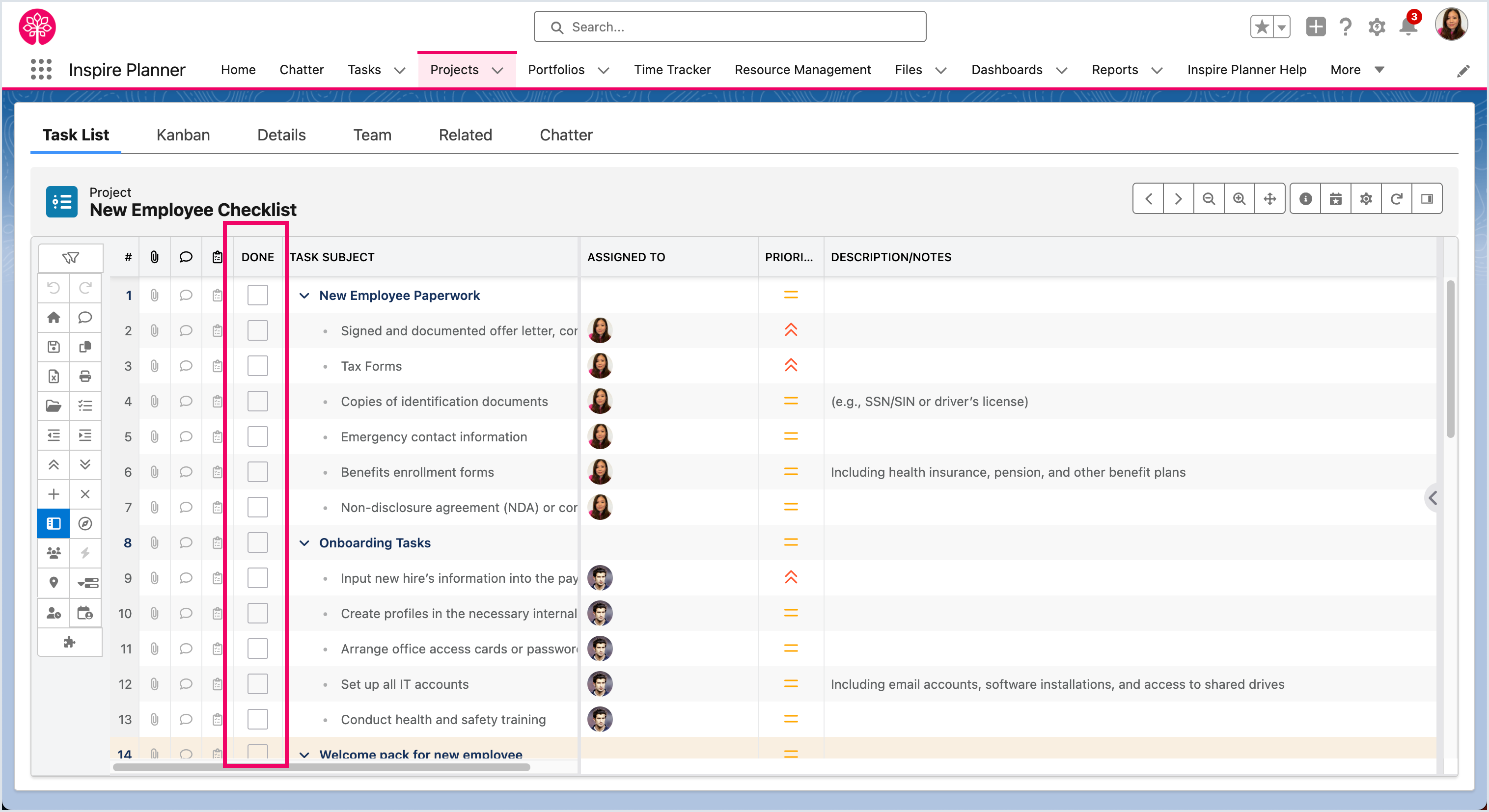
Task: Go to Home in the navigation bar
Action: (x=238, y=70)
